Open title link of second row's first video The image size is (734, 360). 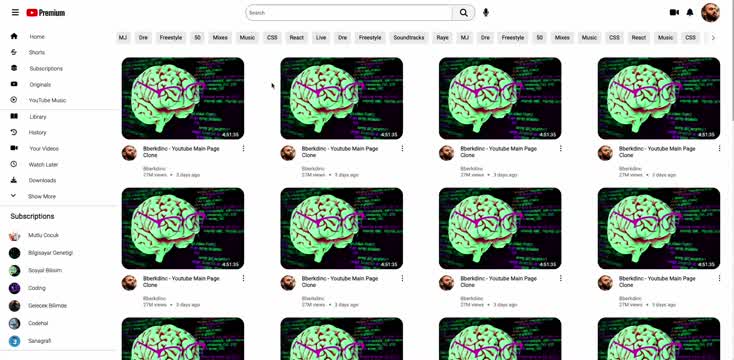pyautogui.click(x=181, y=281)
